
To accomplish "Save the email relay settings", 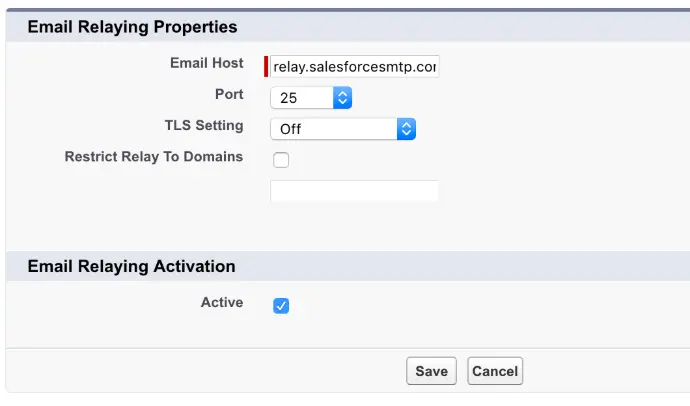I will pos(431,371).
